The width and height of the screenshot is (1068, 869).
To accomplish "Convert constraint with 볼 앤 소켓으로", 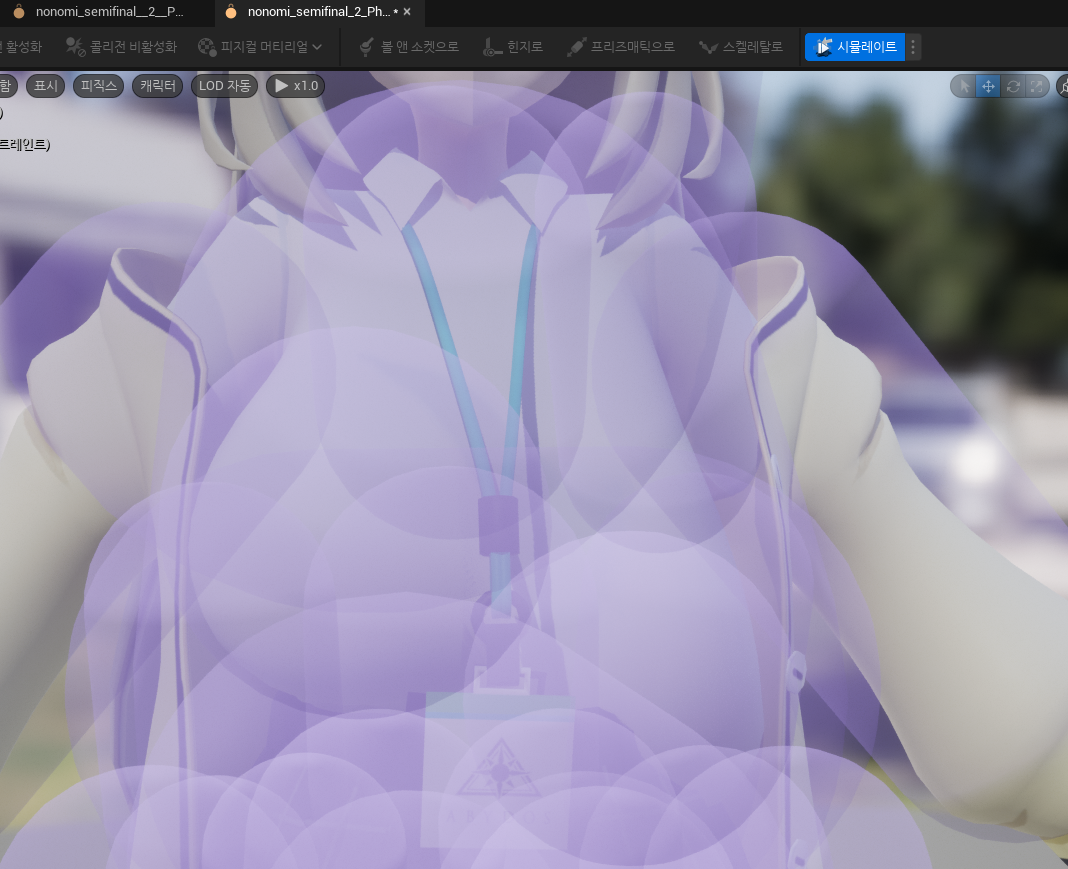I will [x=409, y=47].
